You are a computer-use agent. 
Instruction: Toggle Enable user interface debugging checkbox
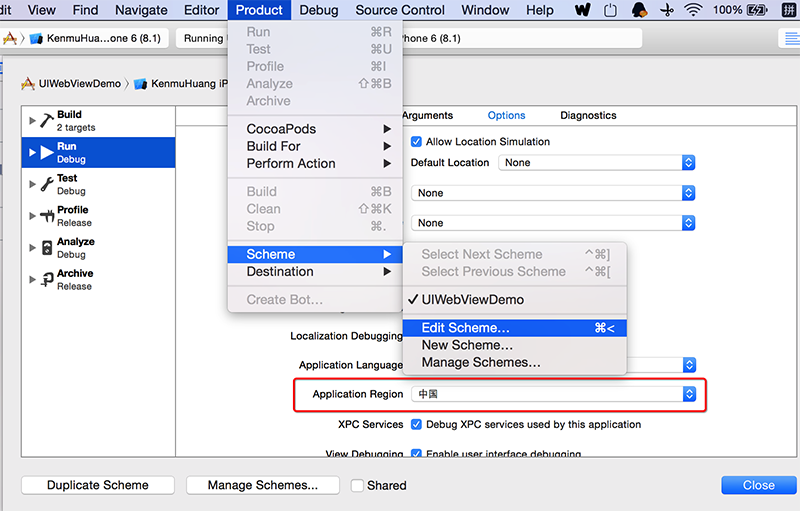(x=416, y=453)
